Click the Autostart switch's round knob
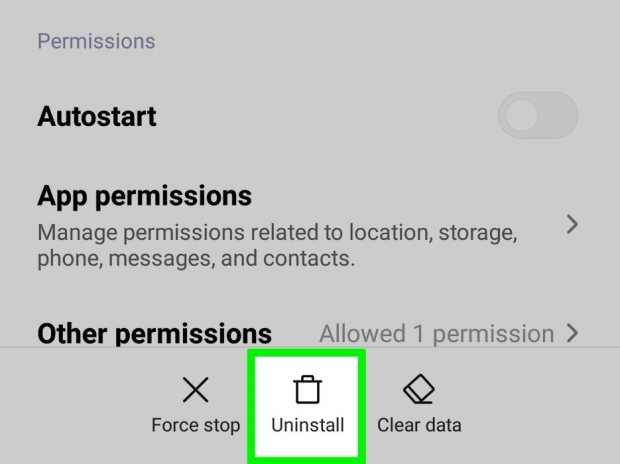 (x=522, y=116)
